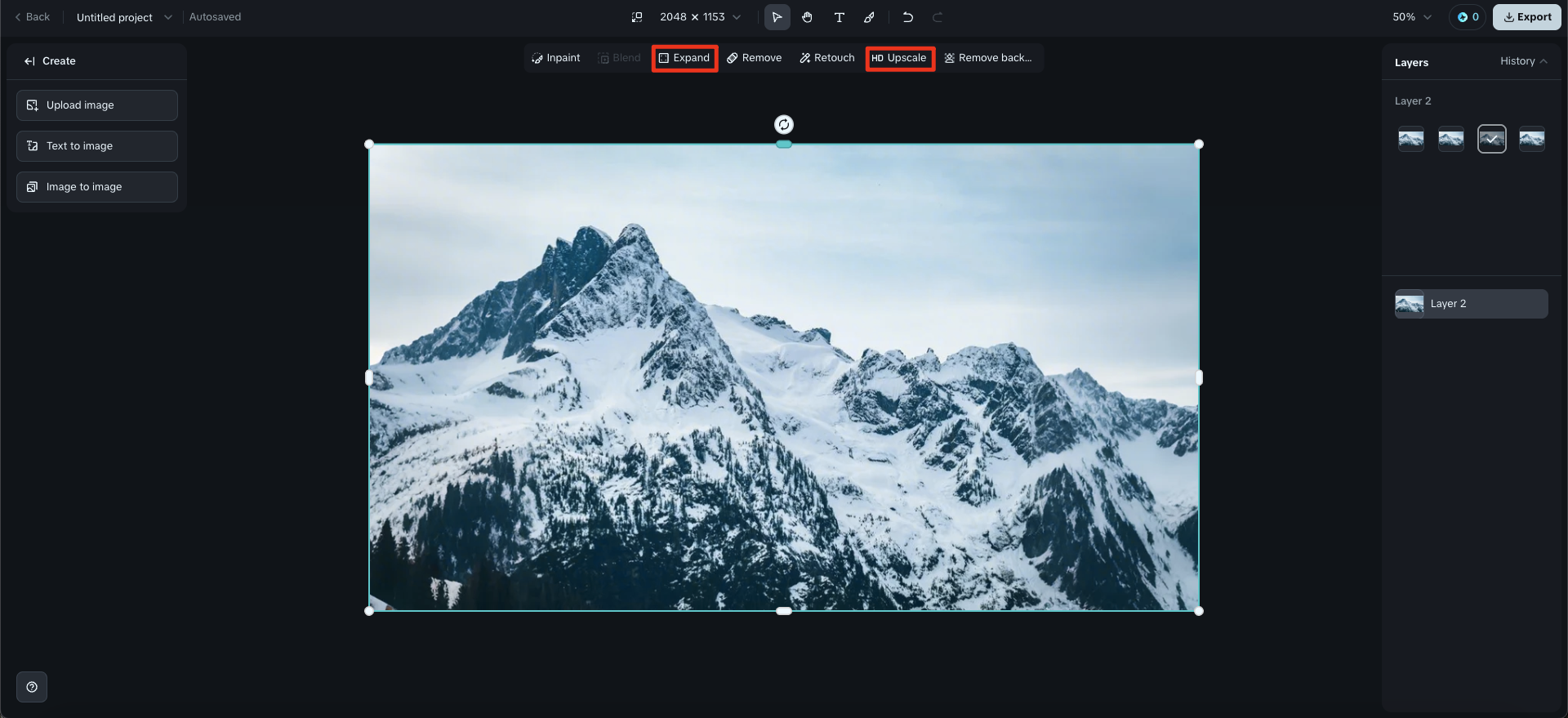Go back using the Back button
The width and height of the screenshot is (1568, 718).
[33, 17]
